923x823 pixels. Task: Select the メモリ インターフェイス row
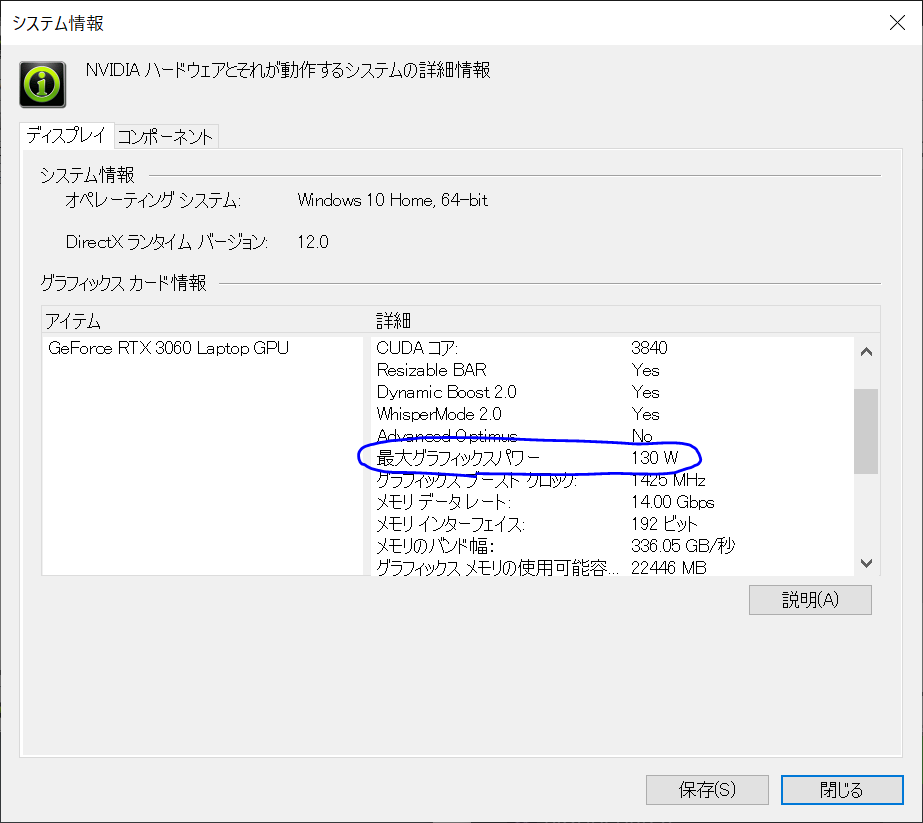click(612, 524)
